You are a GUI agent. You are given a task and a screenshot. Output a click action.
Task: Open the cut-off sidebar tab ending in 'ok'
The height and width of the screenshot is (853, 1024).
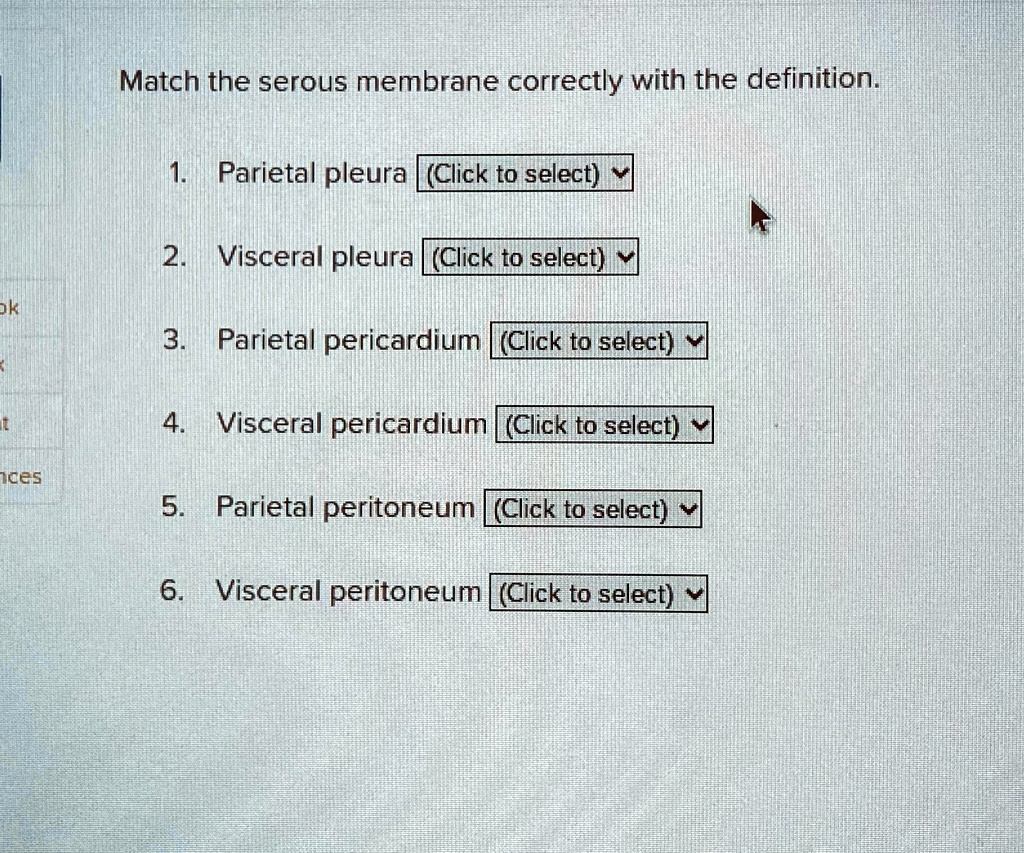click(9, 308)
